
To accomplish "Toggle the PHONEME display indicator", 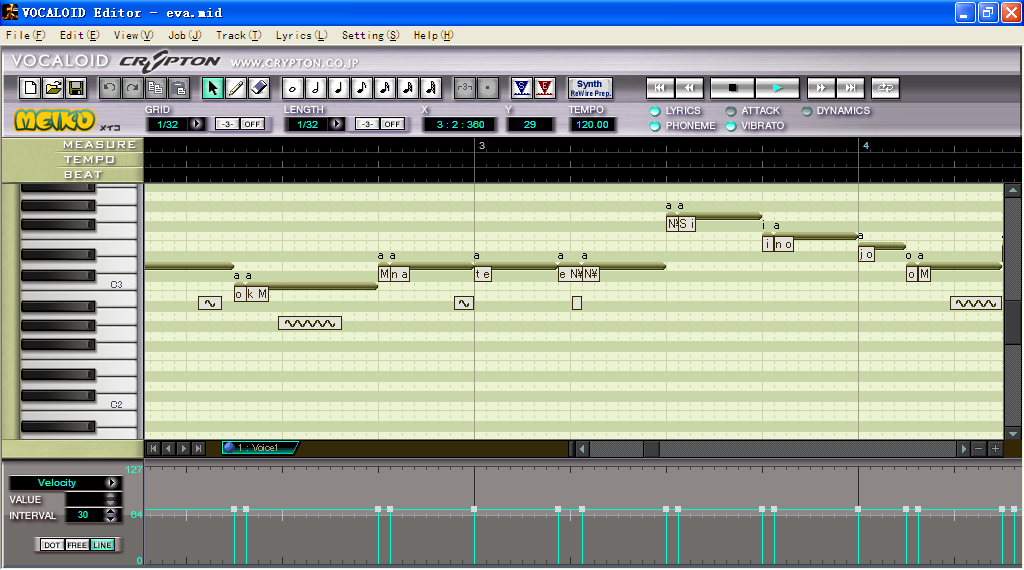I will click(655, 126).
